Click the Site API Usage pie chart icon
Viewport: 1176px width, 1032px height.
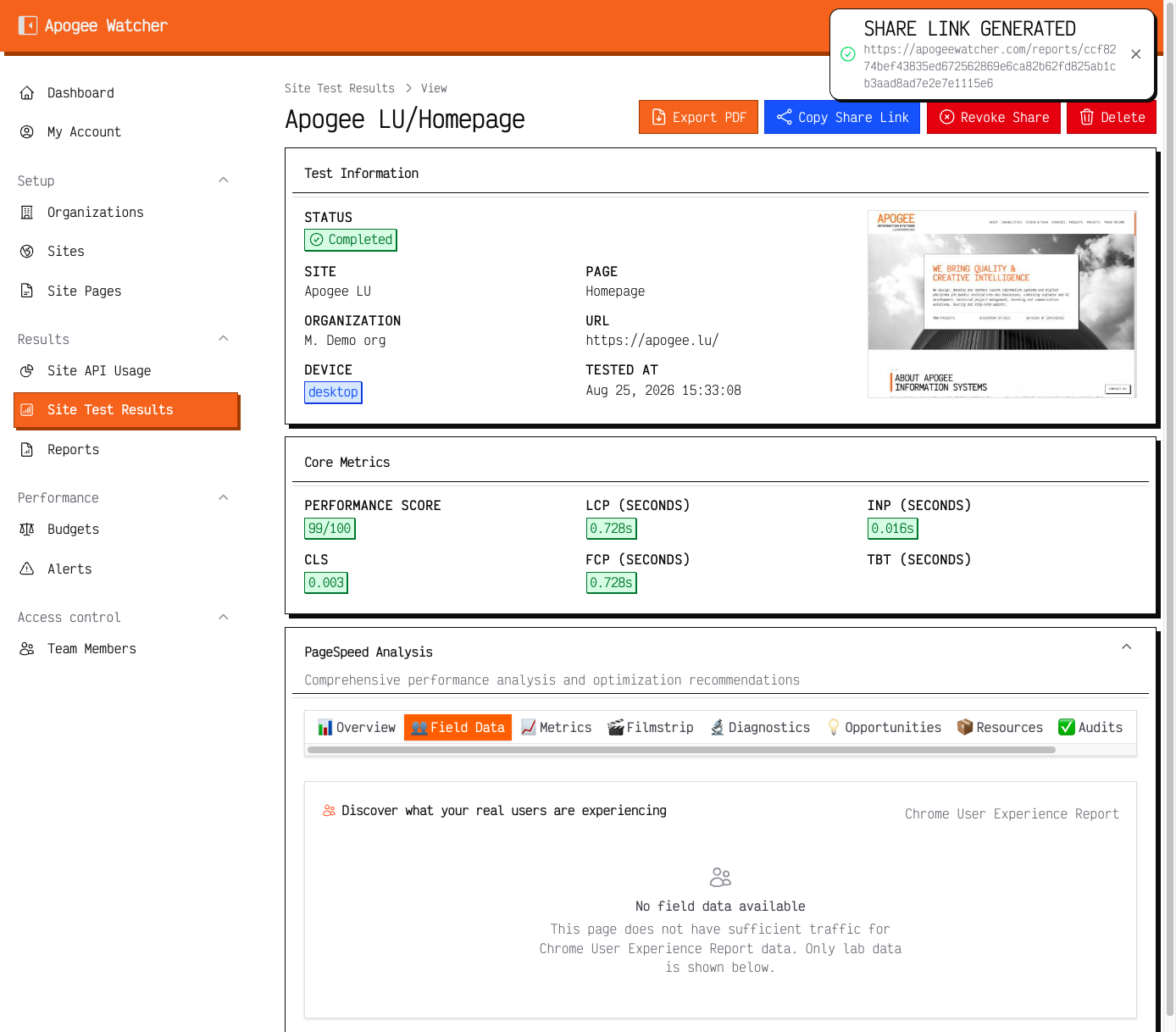(x=27, y=370)
